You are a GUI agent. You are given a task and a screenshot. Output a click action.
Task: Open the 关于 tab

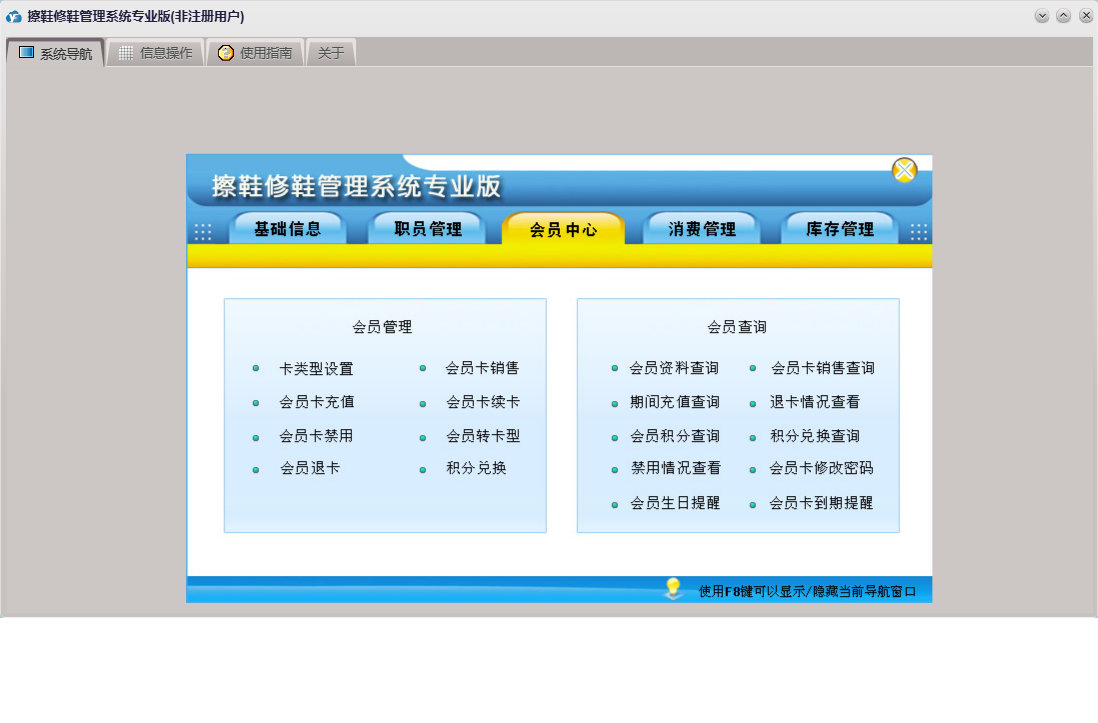[x=331, y=53]
